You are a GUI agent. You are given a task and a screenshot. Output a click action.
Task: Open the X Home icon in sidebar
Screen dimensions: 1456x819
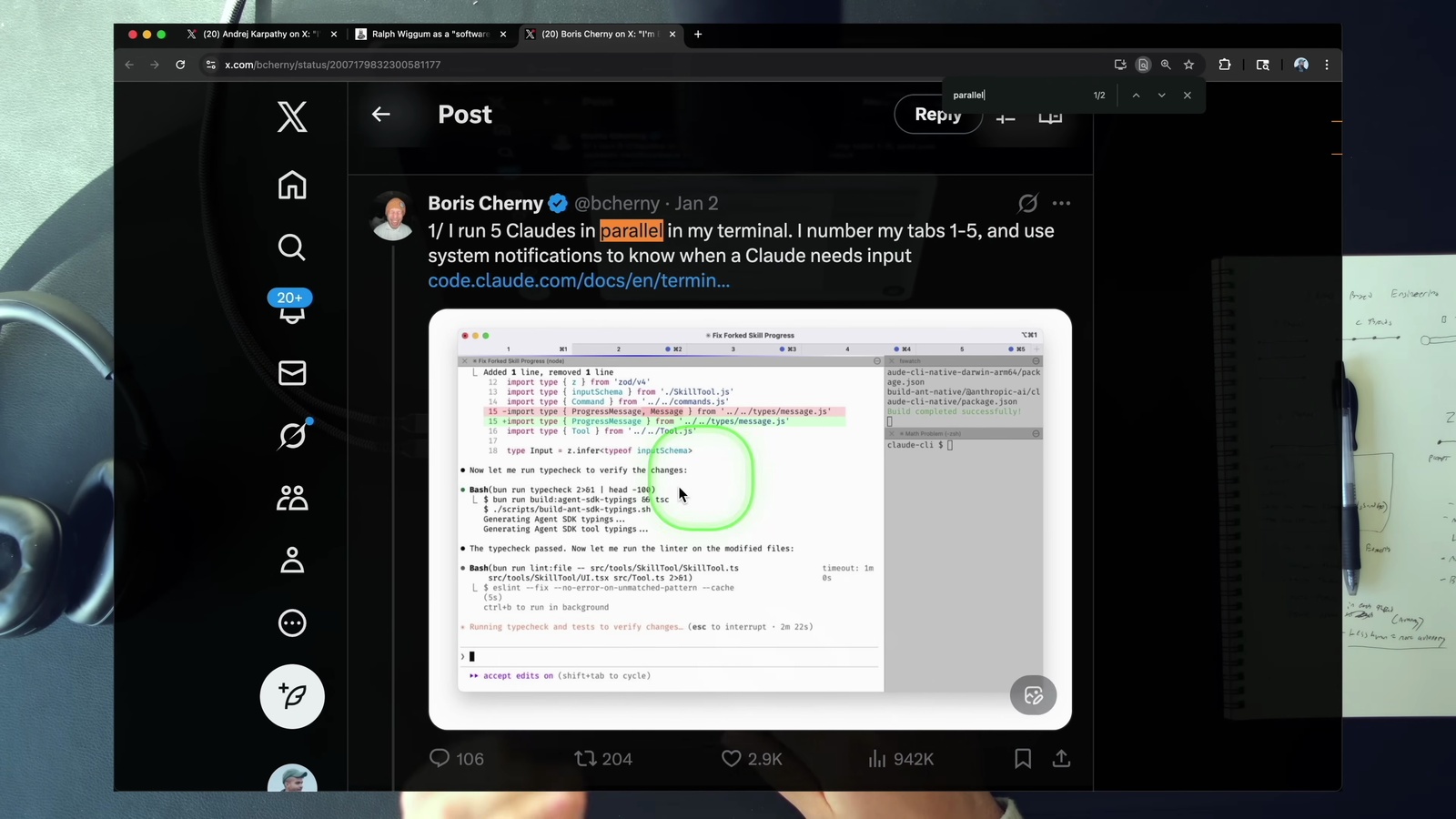click(x=292, y=186)
